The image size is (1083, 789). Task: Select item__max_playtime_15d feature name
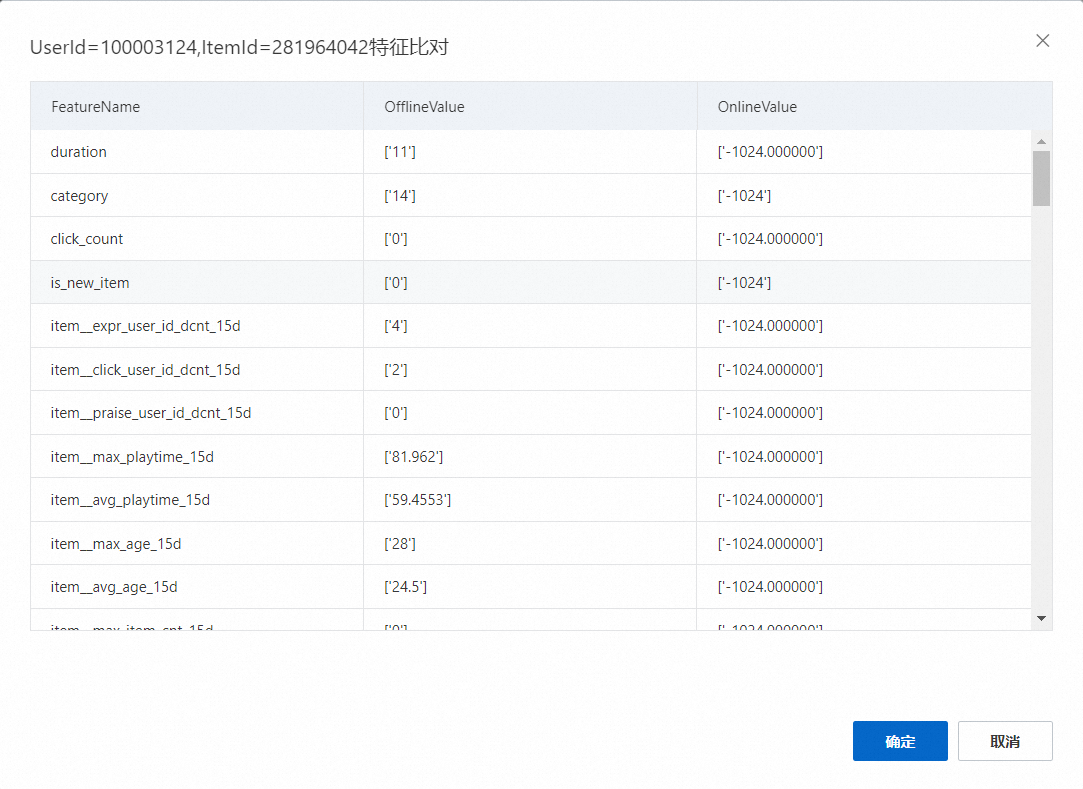tap(132, 457)
